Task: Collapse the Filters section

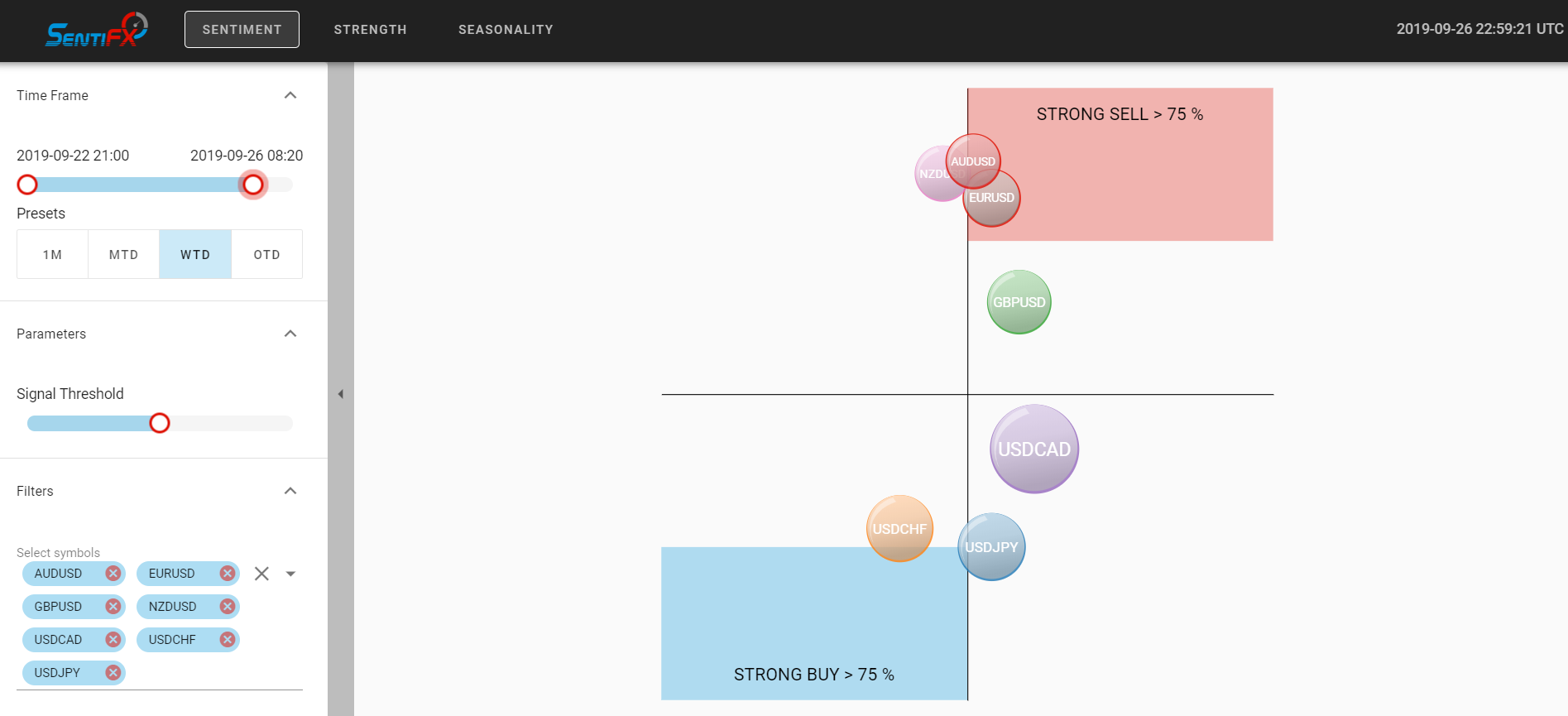Action: [290, 491]
